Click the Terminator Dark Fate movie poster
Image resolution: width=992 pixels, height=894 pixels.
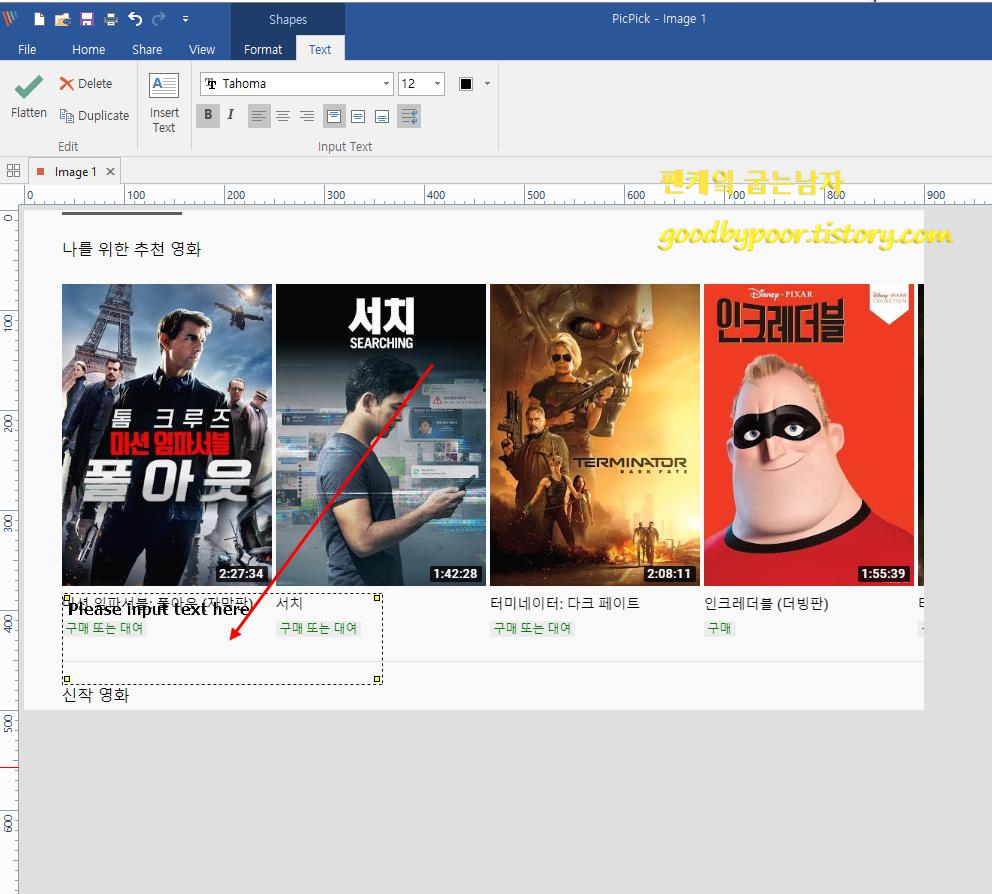point(595,434)
